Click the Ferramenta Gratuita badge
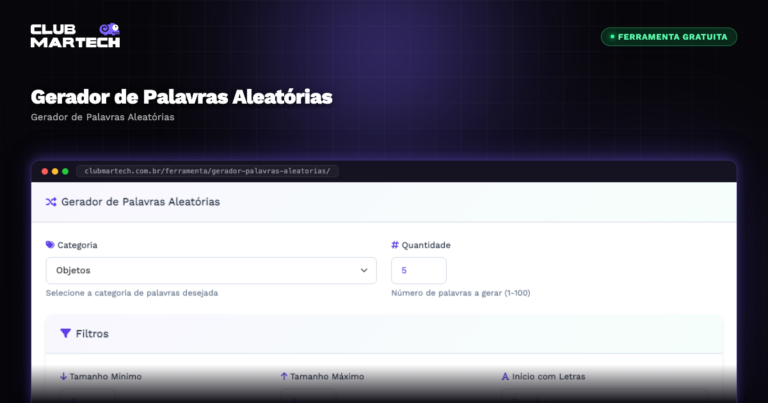Image resolution: width=768 pixels, height=403 pixels. click(x=669, y=37)
